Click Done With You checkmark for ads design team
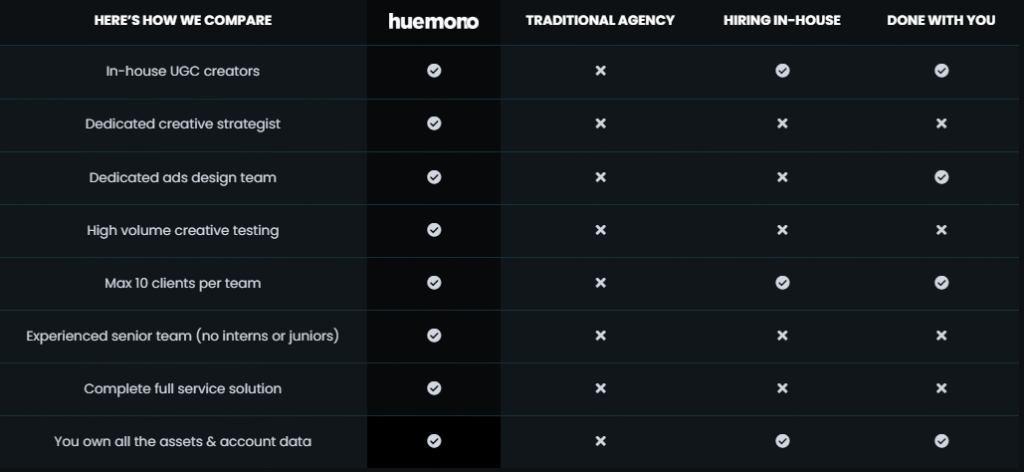The height and width of the screenshot is (472, 1024). pos(941,177)
